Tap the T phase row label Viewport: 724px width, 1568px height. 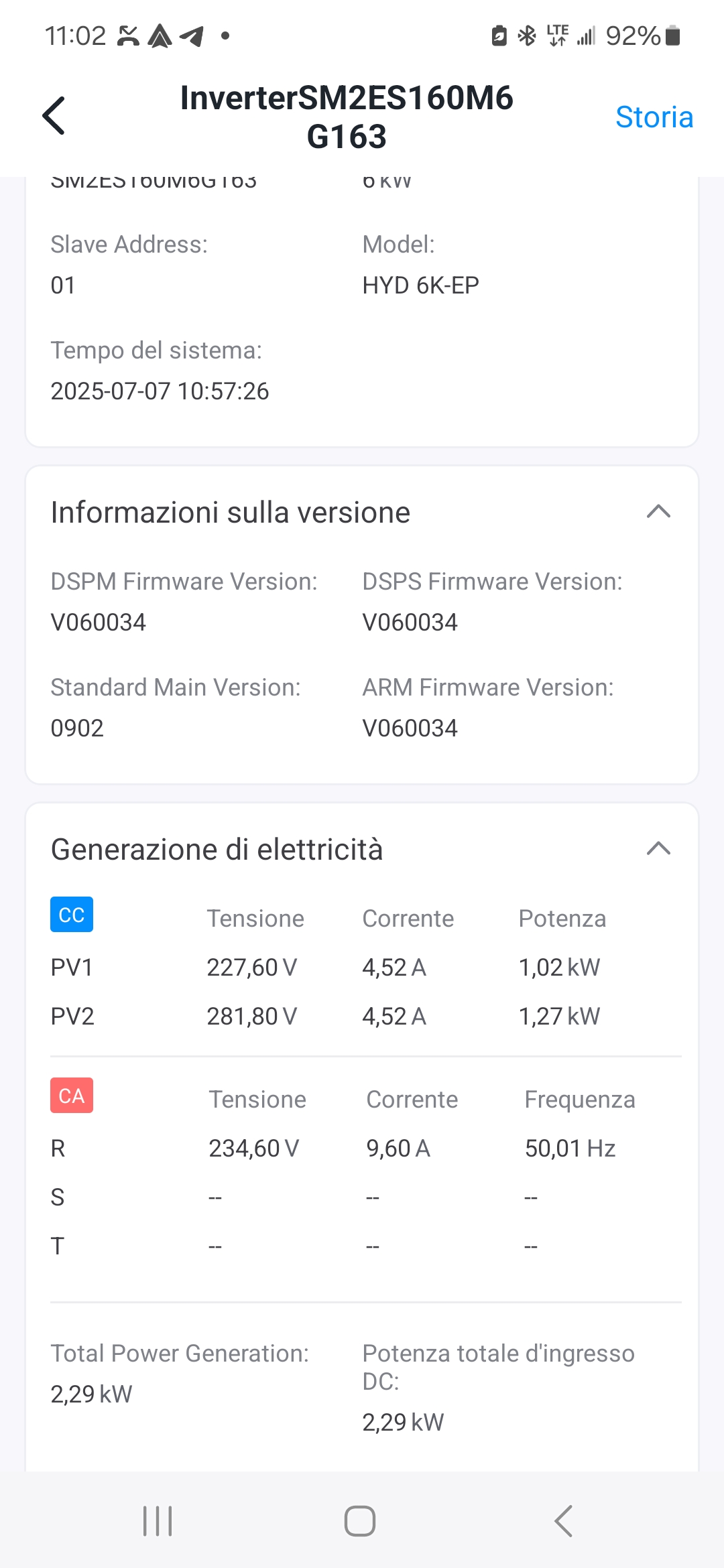[x=58, y=1246]
